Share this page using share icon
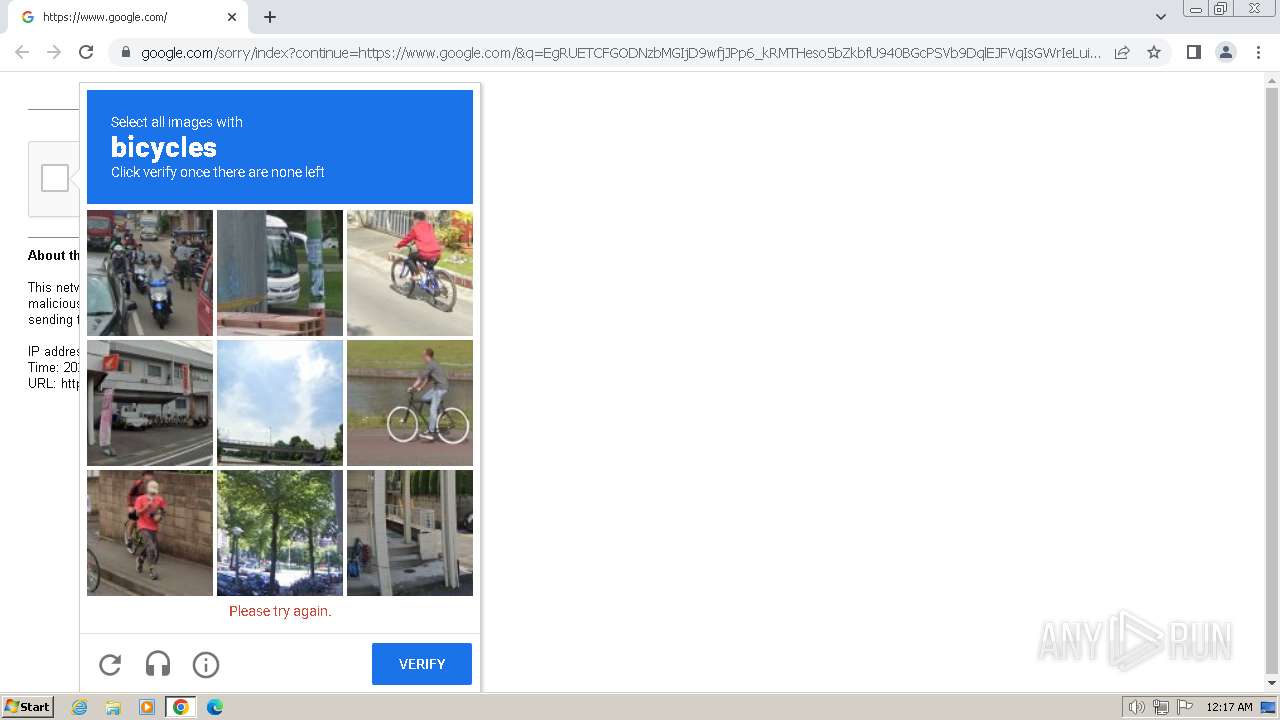The image size is (1280, 720). [1122, 52]
